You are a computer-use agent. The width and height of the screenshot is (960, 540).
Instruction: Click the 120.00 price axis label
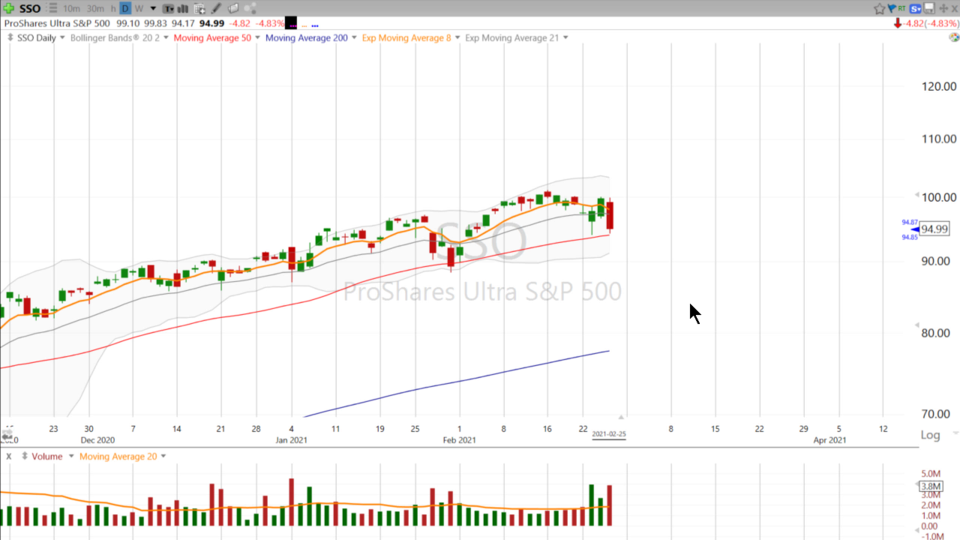939,86
